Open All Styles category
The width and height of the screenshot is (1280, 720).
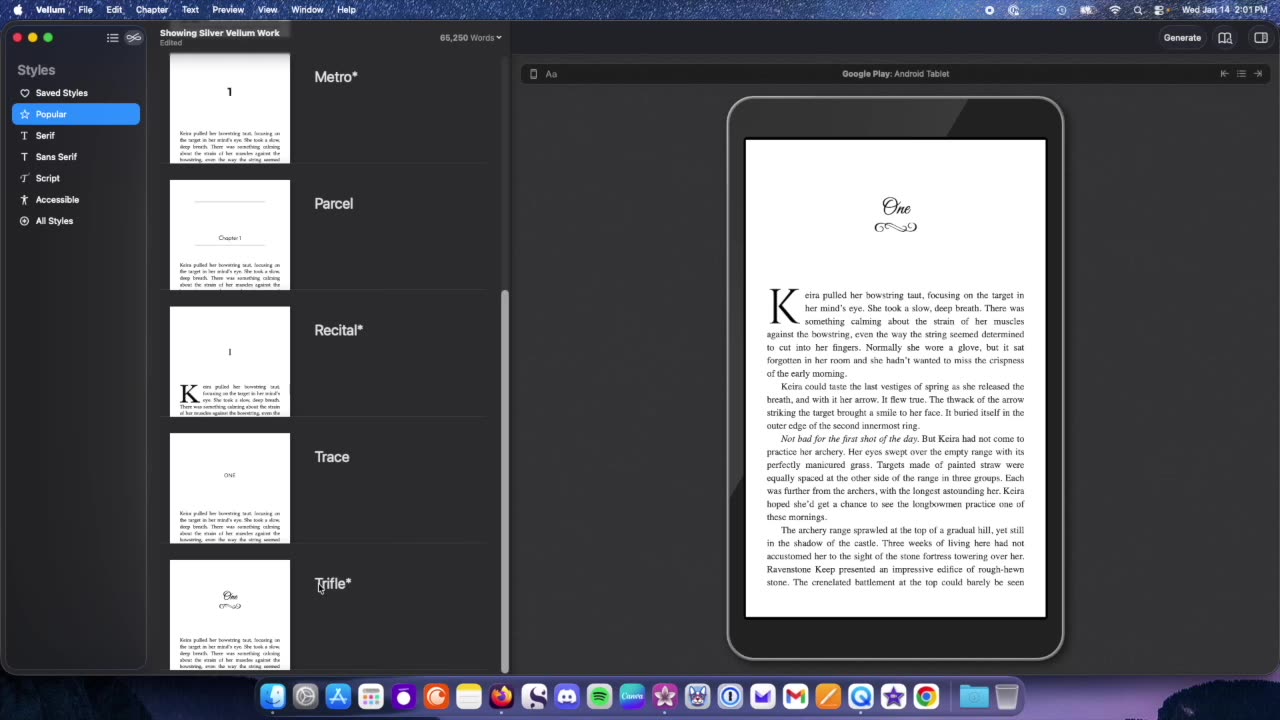pyautogui.click(x=76, y=221)
